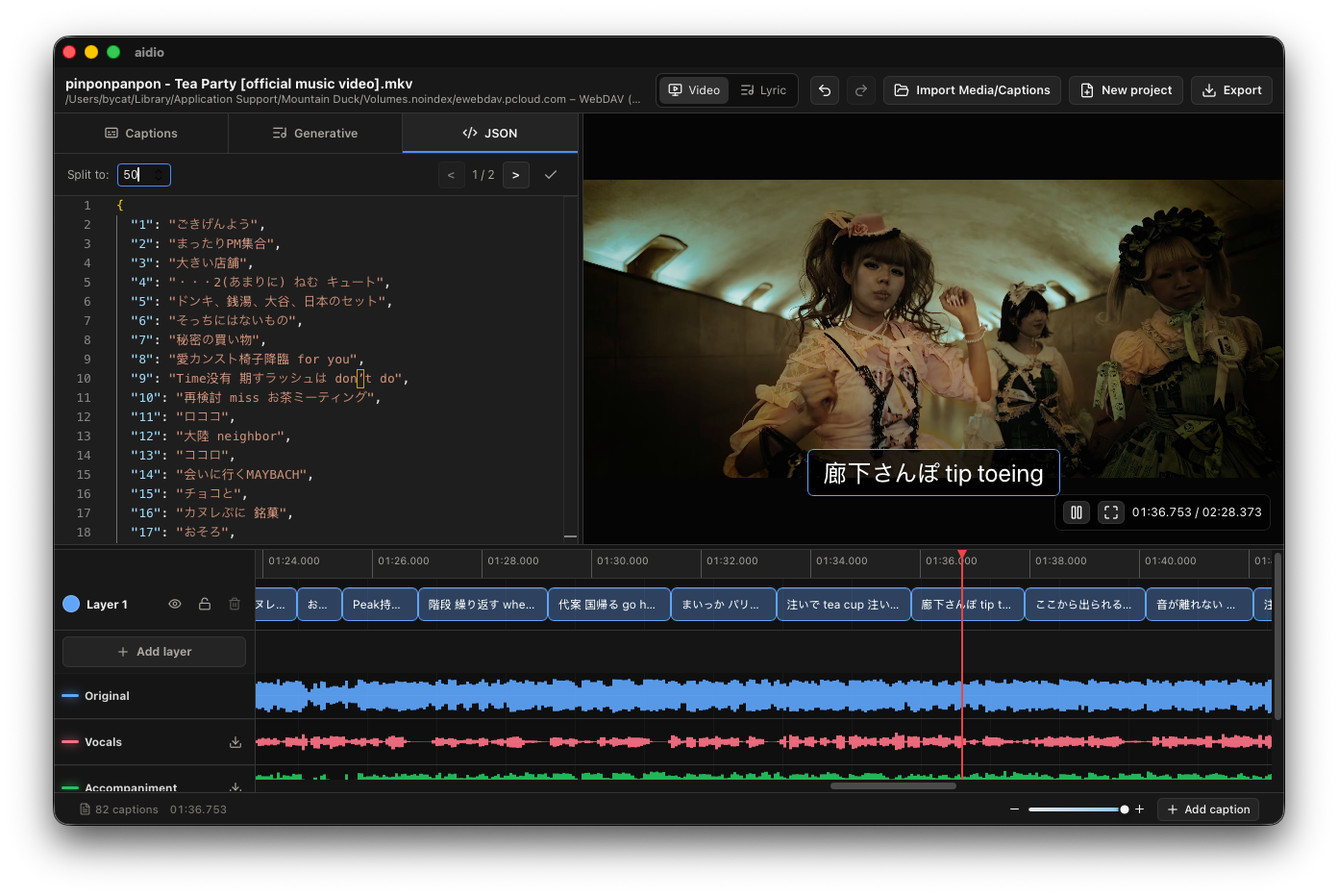
Task: Click JSON line "1": "ごきげんよう"
Action: coord(197,224)
